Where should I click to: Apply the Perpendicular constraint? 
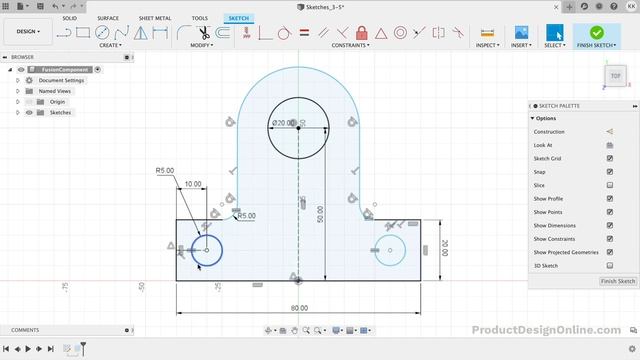pyautogui.click(x=342, y=33)
